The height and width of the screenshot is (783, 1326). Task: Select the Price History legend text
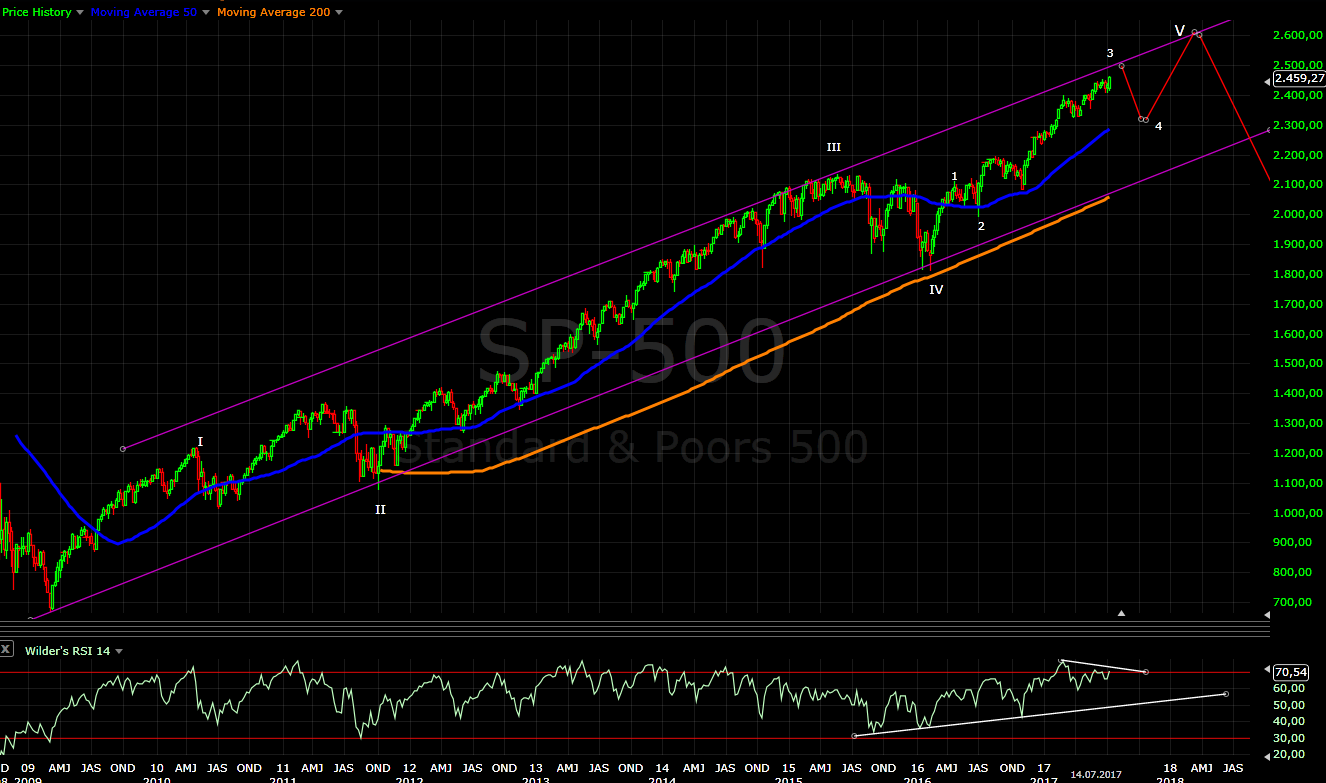click(x=38, y=11)
